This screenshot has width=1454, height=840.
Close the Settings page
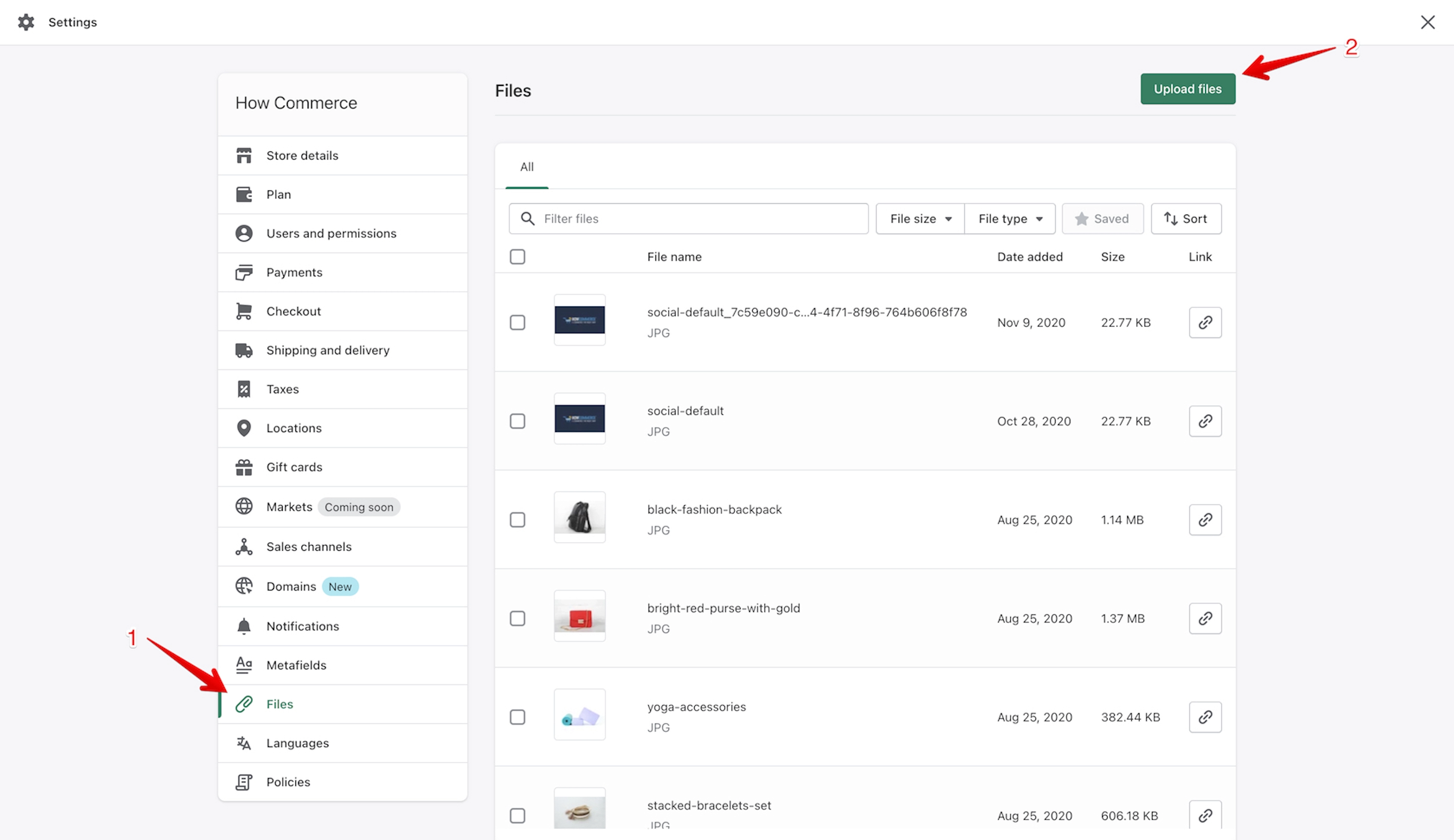[x=1428, y=22]
